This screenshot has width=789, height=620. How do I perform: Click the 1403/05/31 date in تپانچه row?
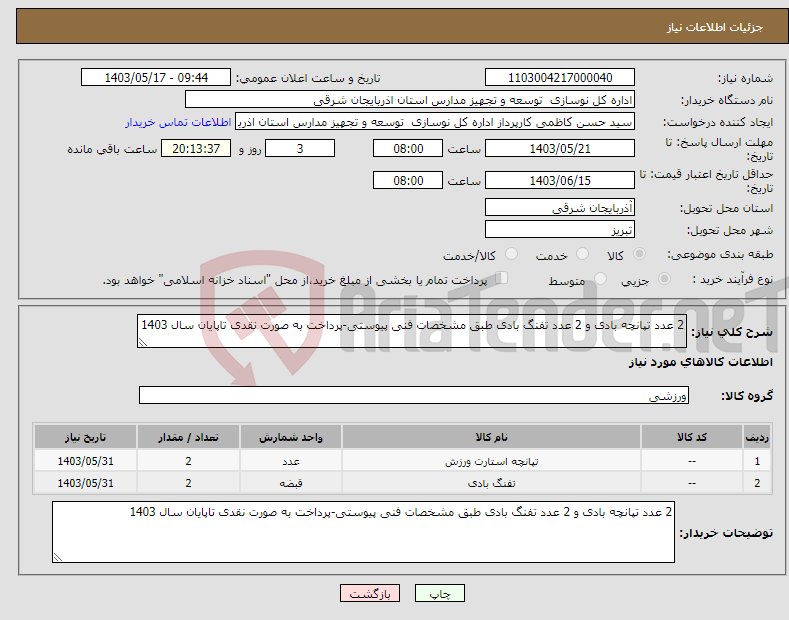point(86,461)
